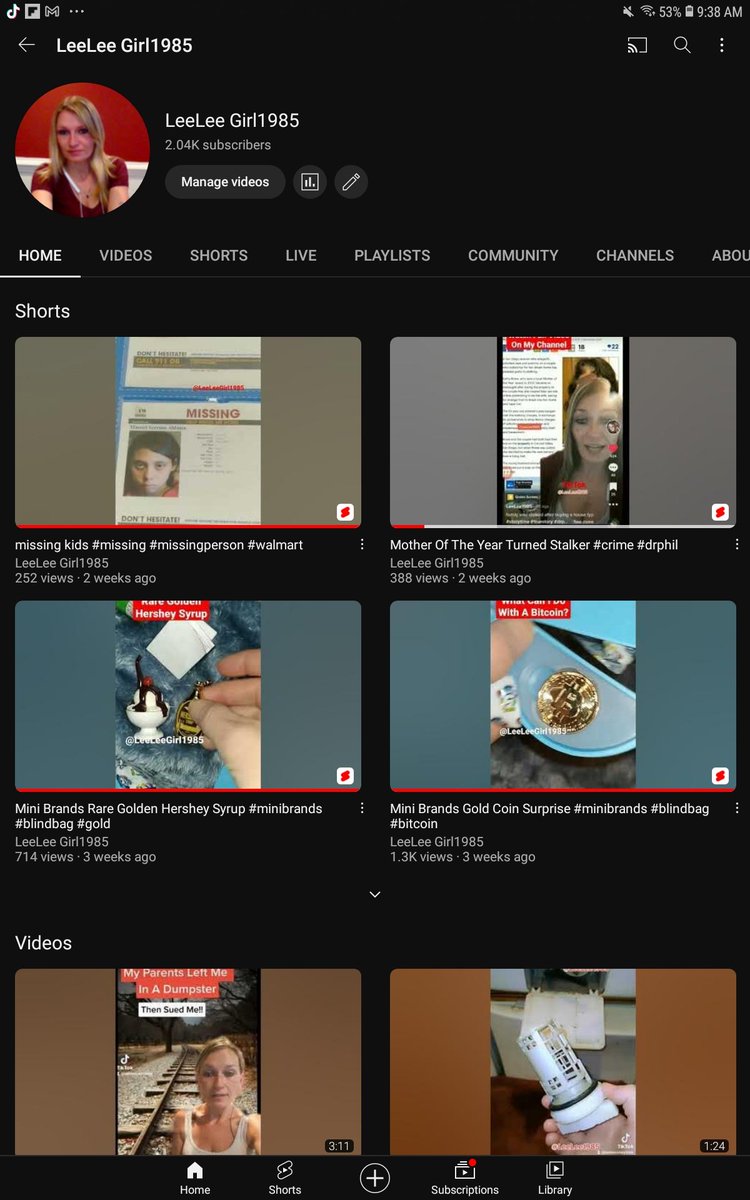Tap the Gmail notification icon

point(52,12)
